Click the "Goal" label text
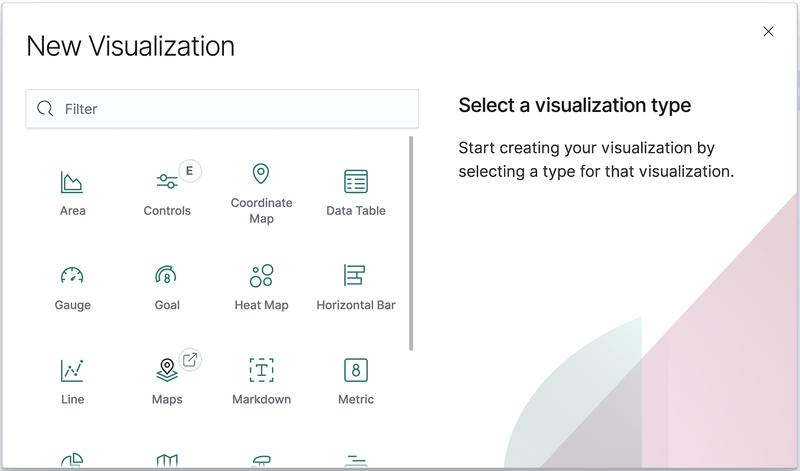Screen dimensions: 800x471 [x=167, y=305]
